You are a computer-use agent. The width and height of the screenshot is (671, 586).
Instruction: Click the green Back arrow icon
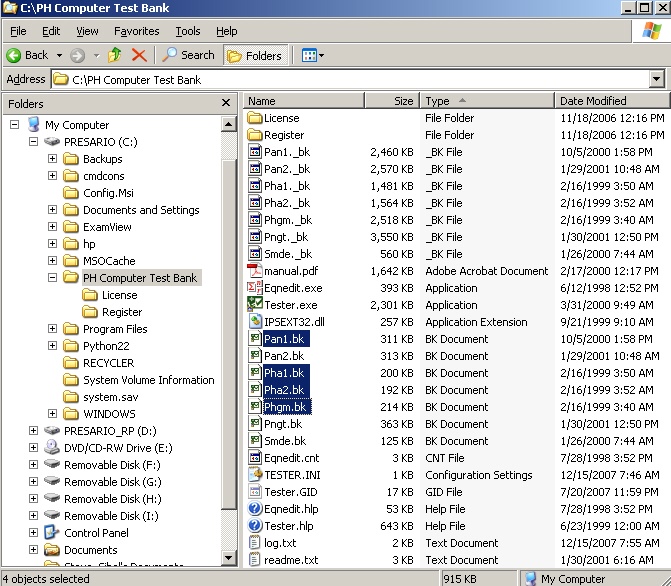13,55
